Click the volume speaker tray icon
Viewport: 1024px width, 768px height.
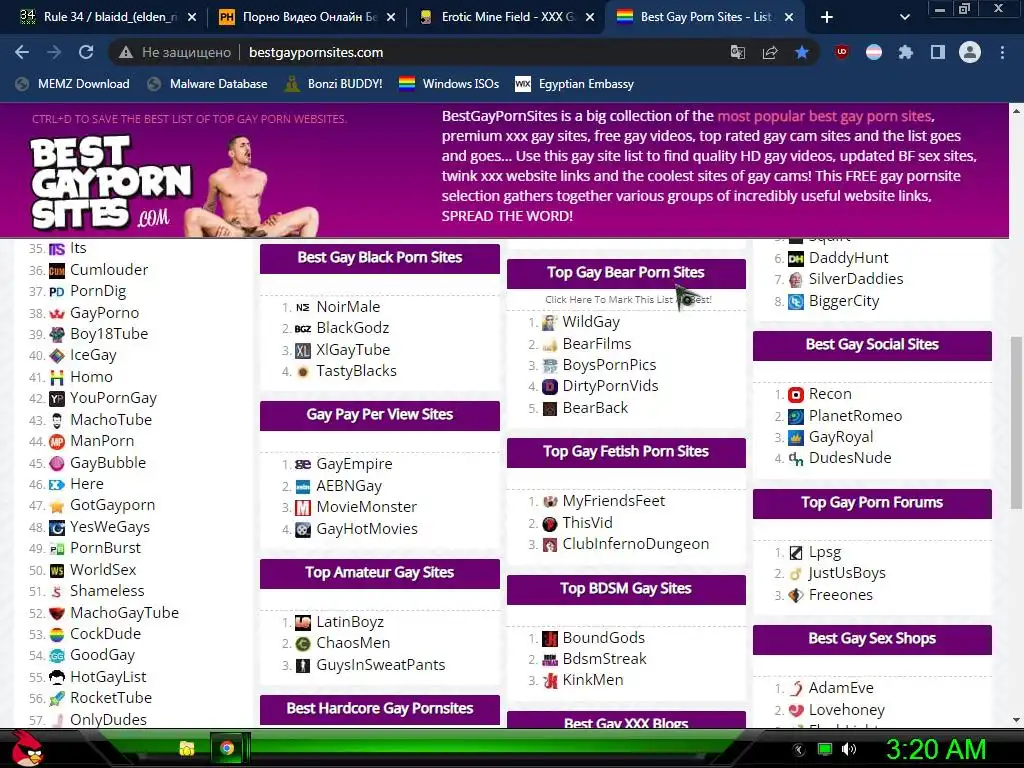849,749
